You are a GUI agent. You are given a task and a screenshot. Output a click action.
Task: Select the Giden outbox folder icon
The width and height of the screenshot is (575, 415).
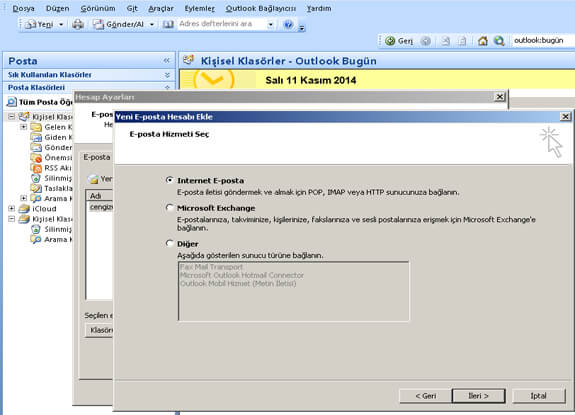36,137
